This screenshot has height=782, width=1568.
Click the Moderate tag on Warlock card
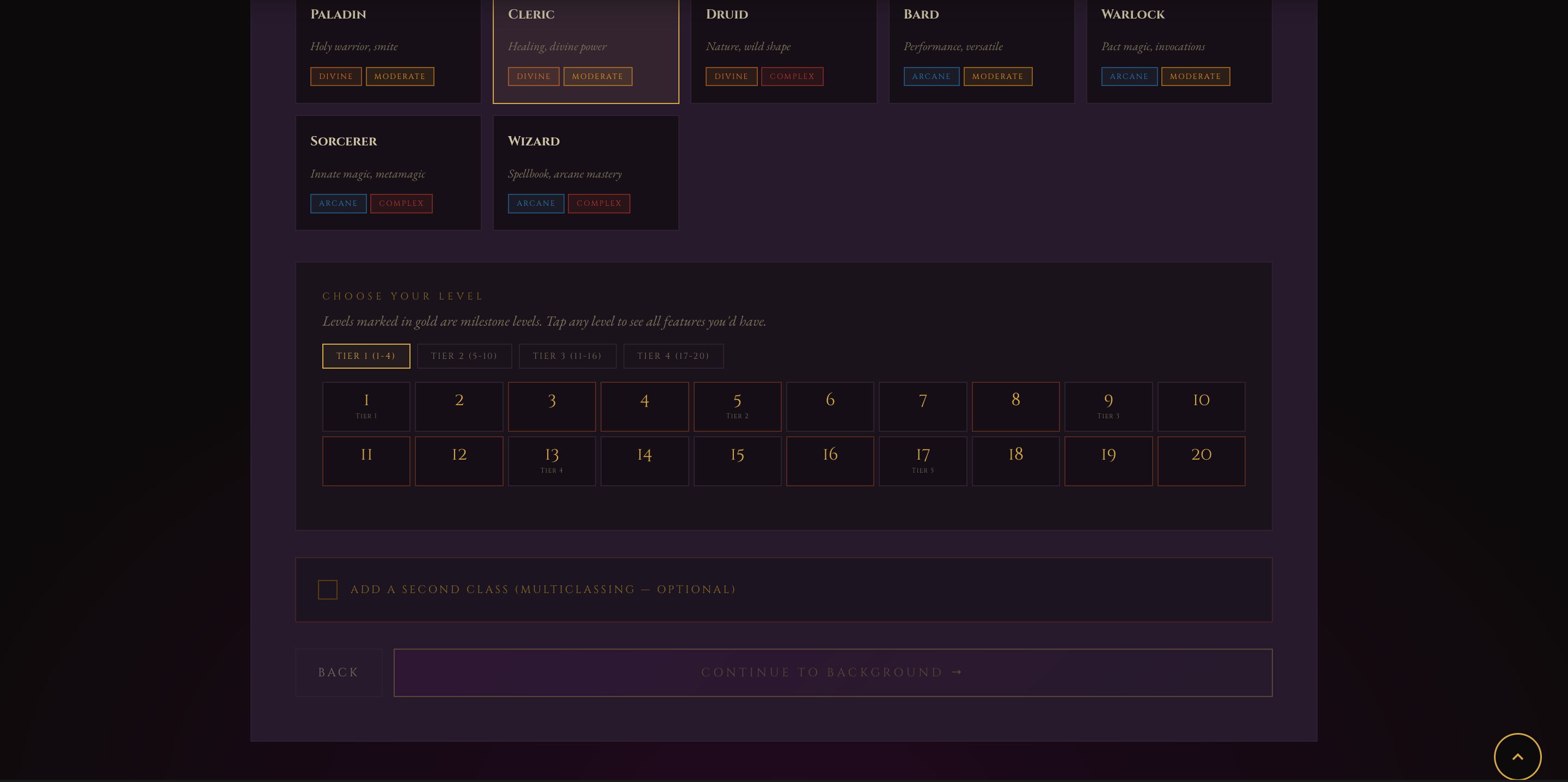1196,77
